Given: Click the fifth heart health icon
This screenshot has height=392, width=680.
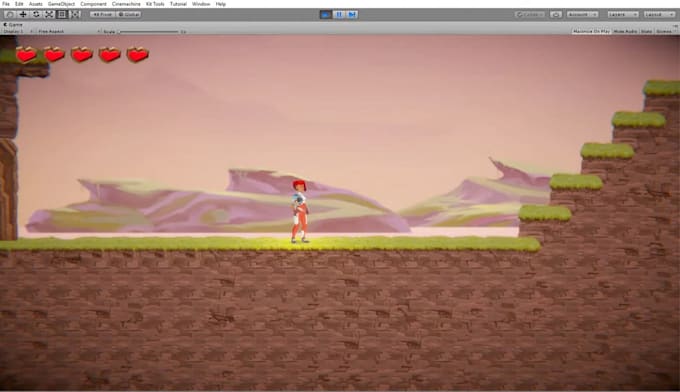Looking at the screenshot, I should coord(137,55).
